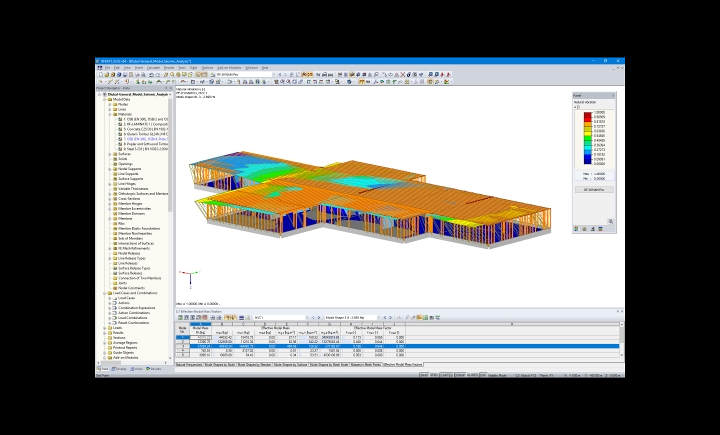Select the Members item in navigator

pyautogui.click(x=125, y=219)
